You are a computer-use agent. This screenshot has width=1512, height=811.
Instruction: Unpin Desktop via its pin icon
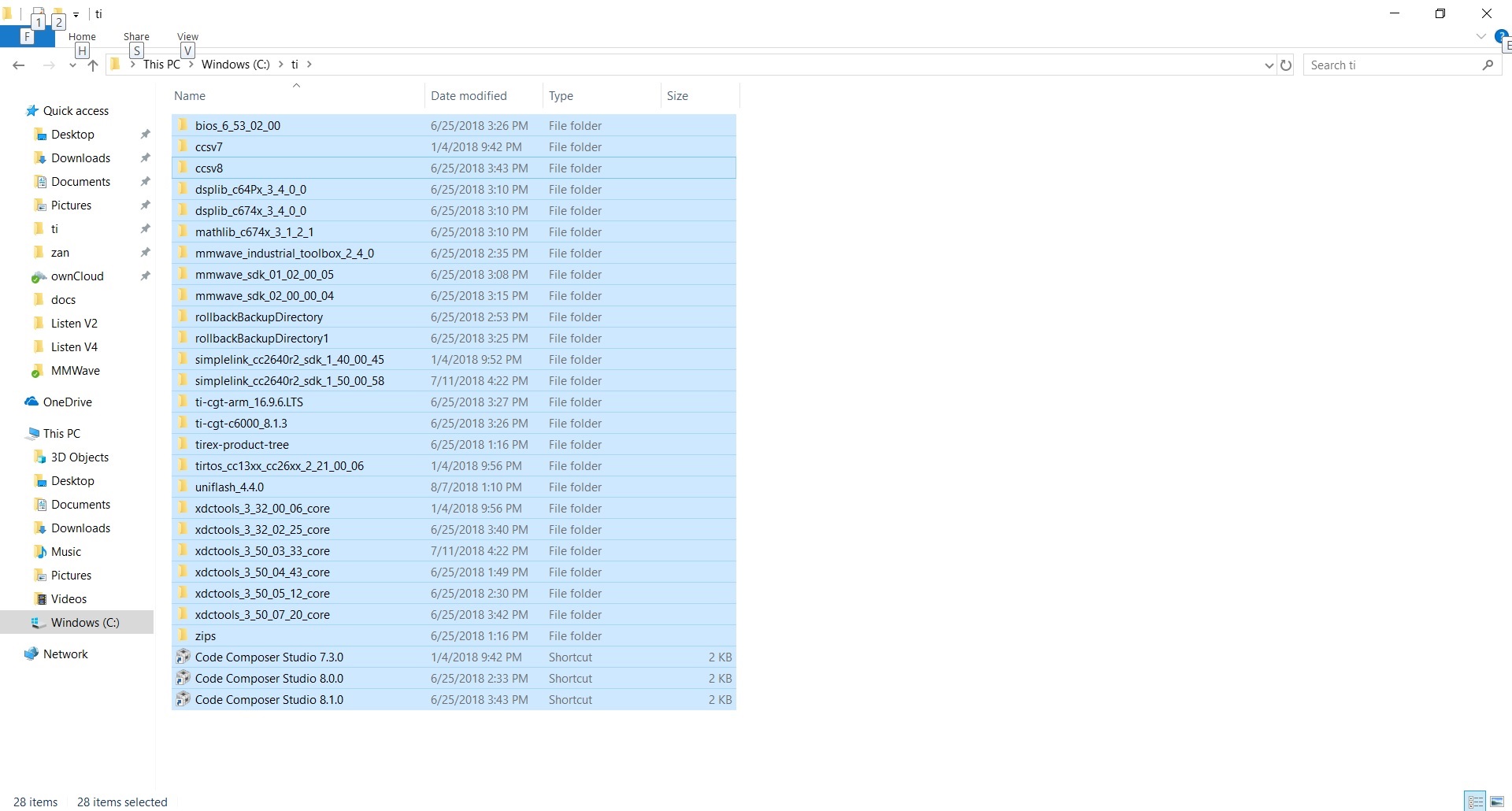(x=145, y=135)
